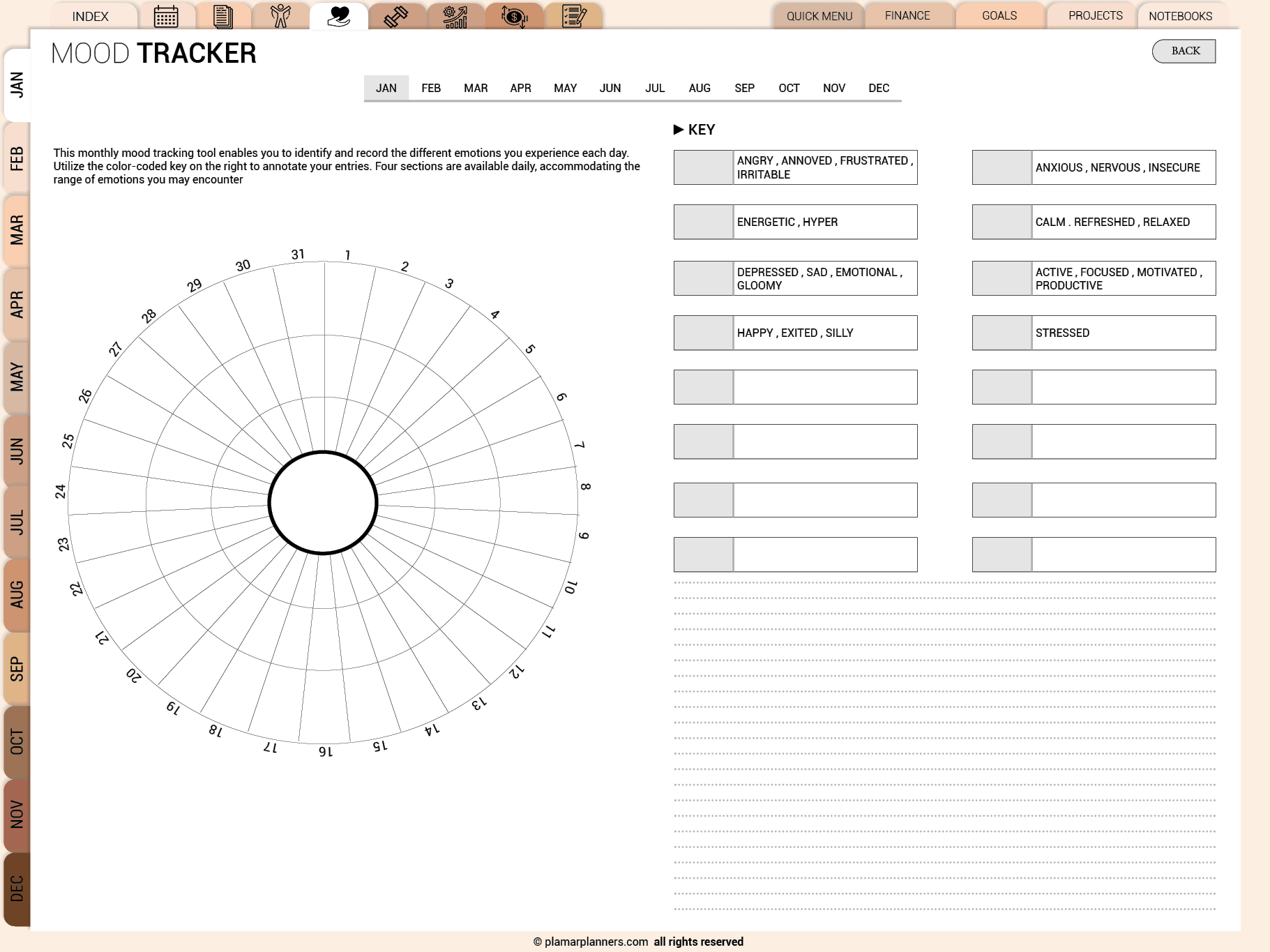Select FEB in the month strip
Screen dimensions: 1270x952
pyautogui.click(x=431, y=88)
